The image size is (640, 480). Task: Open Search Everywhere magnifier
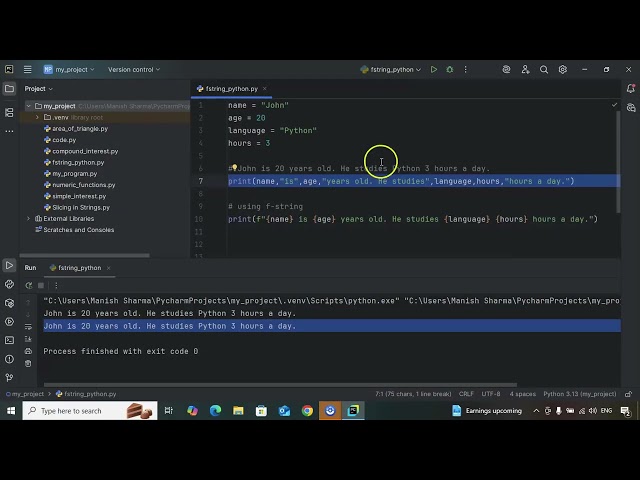pos(544,69)
